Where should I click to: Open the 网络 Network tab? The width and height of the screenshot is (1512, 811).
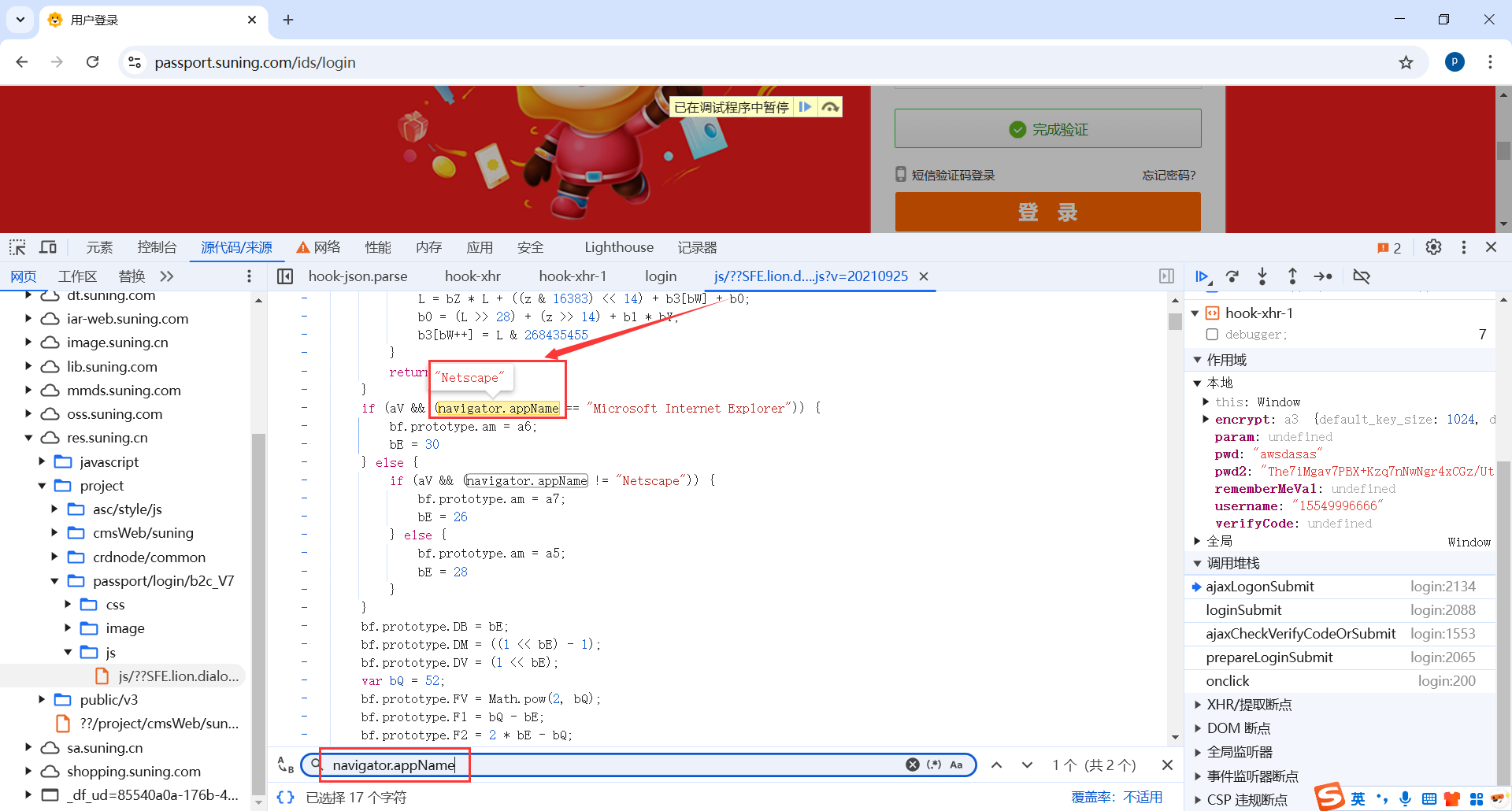click(319, 247)
